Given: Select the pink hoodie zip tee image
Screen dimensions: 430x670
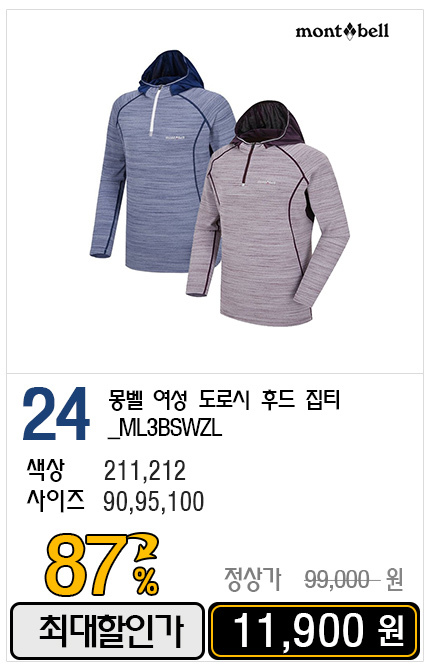Looking at the screenshot, I should coord(268,215).
